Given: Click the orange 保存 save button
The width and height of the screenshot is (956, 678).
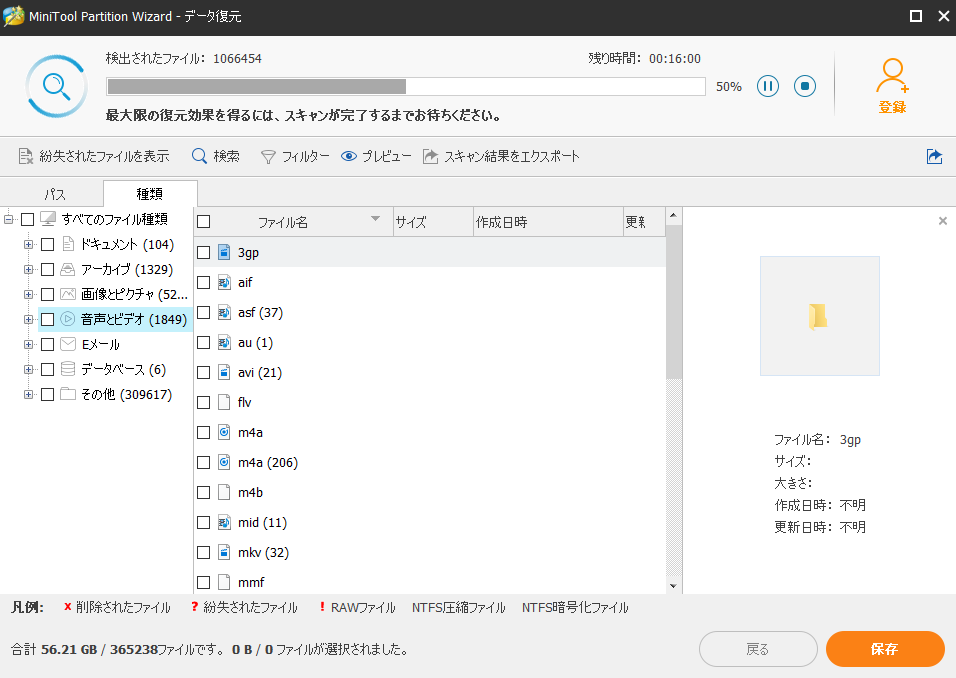Looking at the screenshot, I should pyautogui.click(x=885, y=649).
